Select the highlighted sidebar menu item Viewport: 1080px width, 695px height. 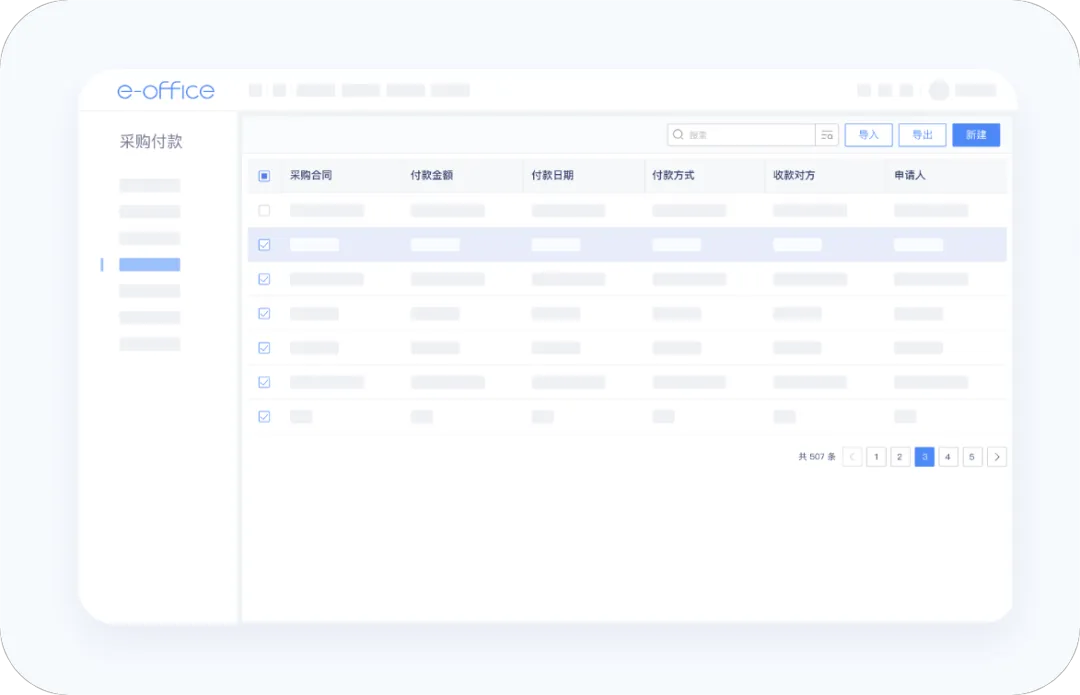[149, 265]
